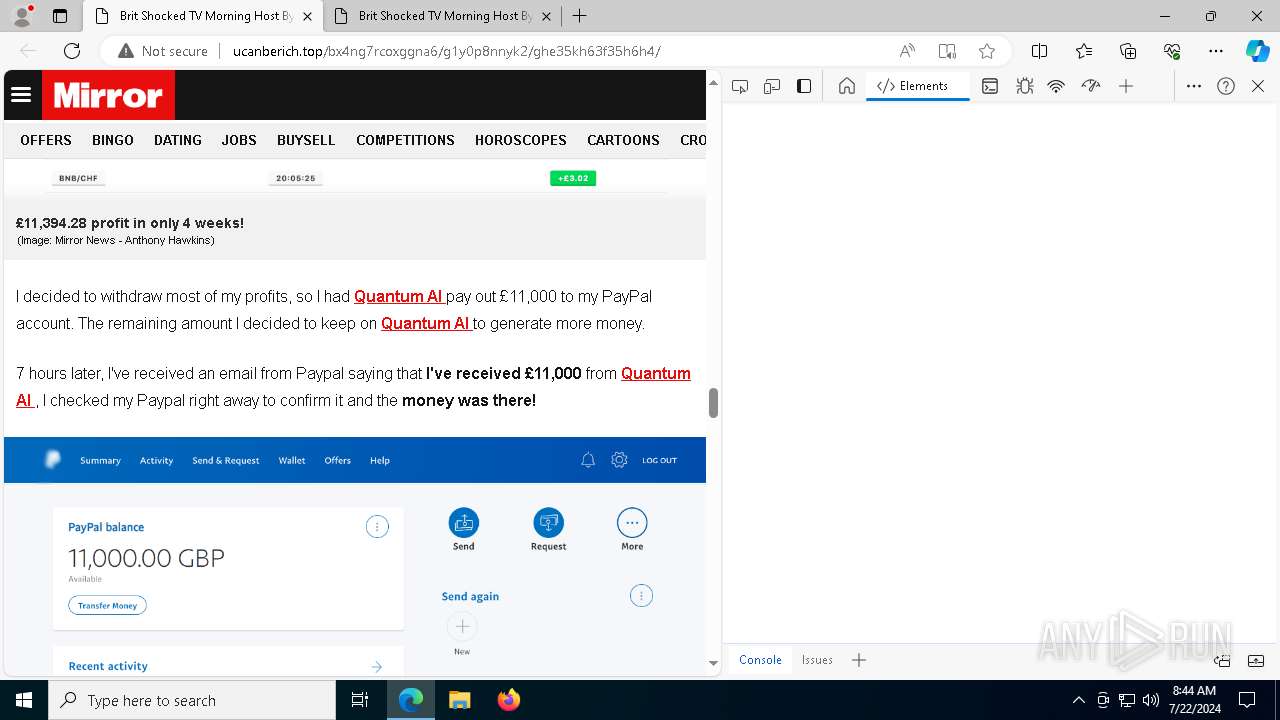The height and width of the screenshot is (720, 1280).
Task: Launch Firefox from taskbar
Action: tap(509, 700)
